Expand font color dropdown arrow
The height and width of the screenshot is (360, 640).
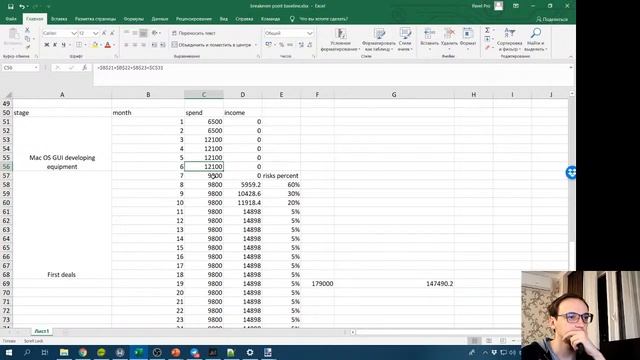[x=114, y=44]
